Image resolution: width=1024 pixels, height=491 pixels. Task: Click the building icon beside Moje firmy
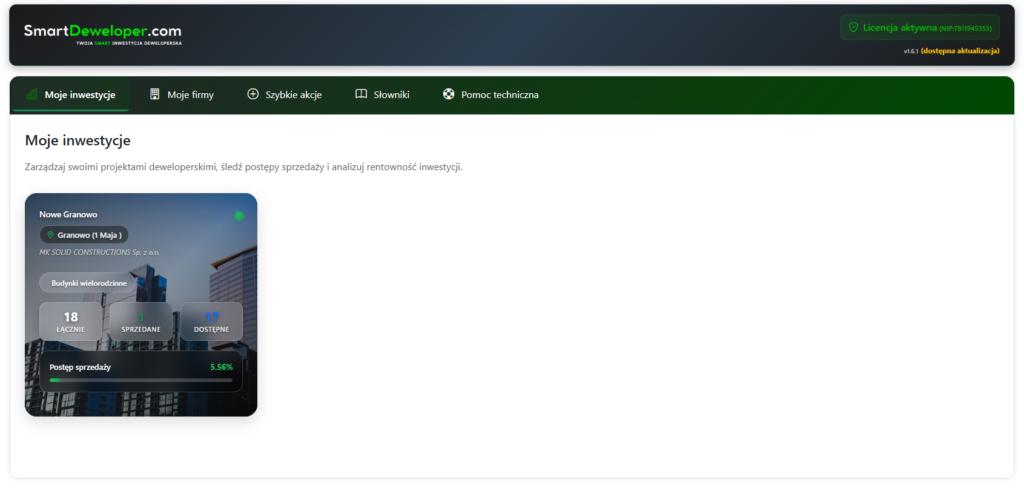pos(155,94)
